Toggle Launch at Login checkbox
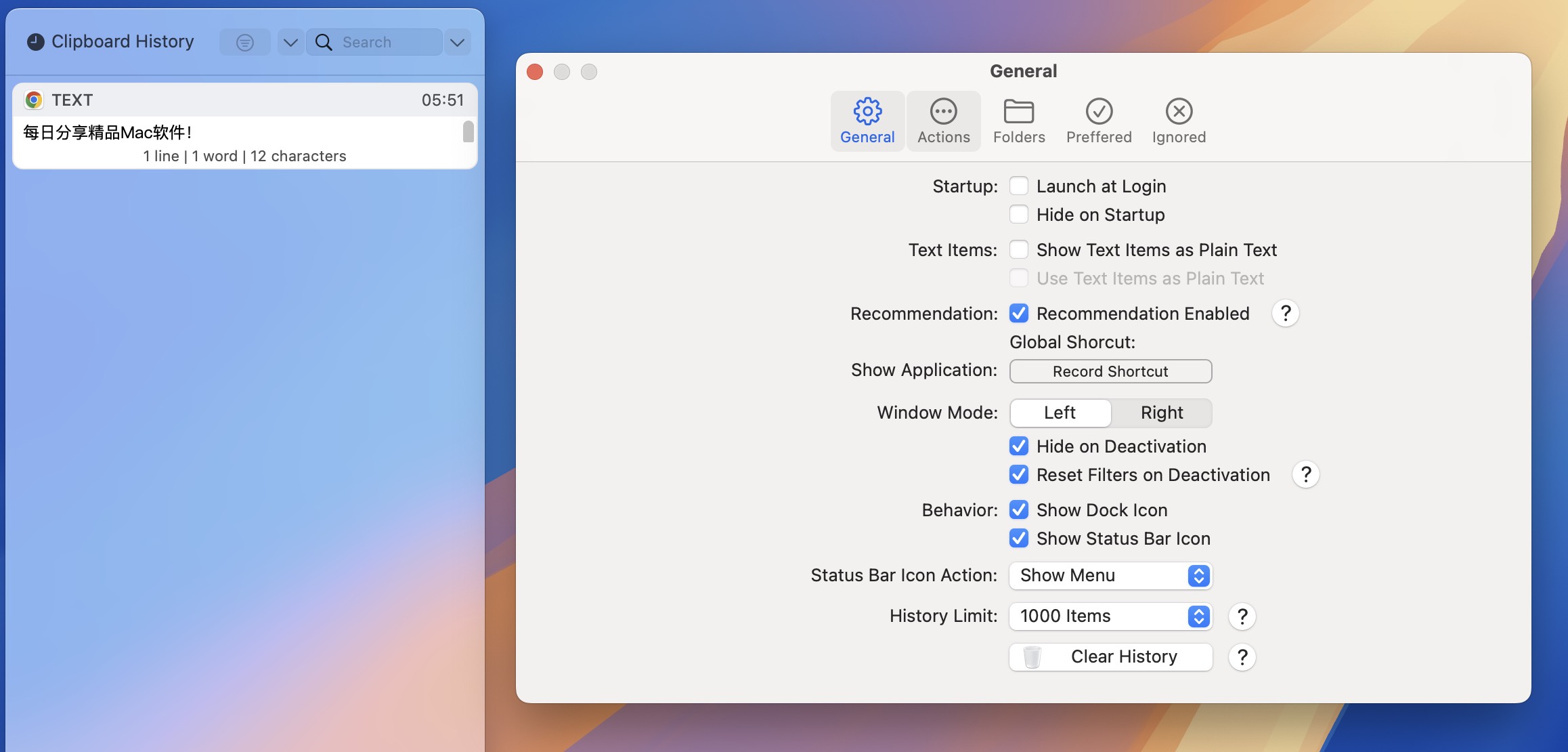Viewport: 1568px width, 752px height. pos(1018,185)
